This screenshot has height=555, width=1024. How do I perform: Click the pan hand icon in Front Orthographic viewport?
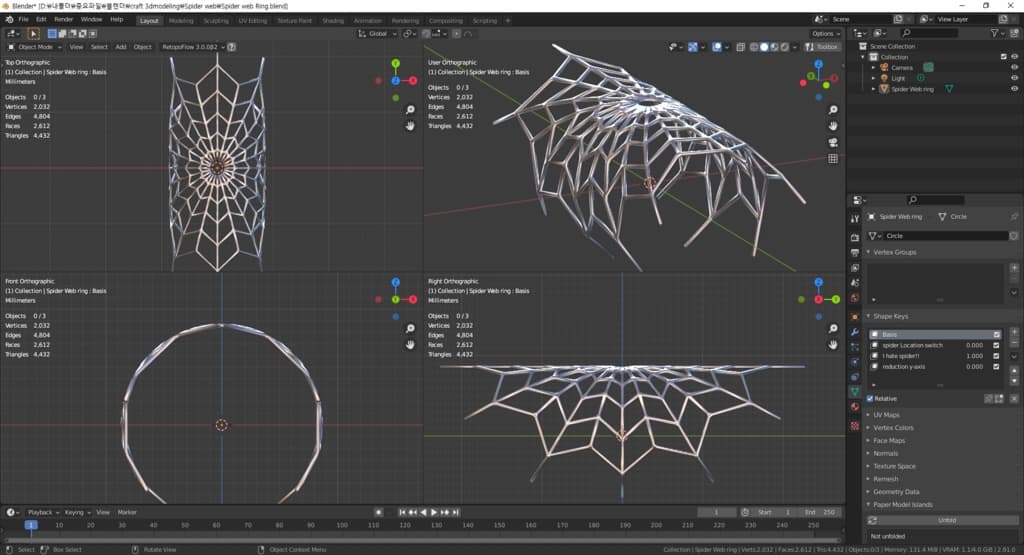point(410,344)
